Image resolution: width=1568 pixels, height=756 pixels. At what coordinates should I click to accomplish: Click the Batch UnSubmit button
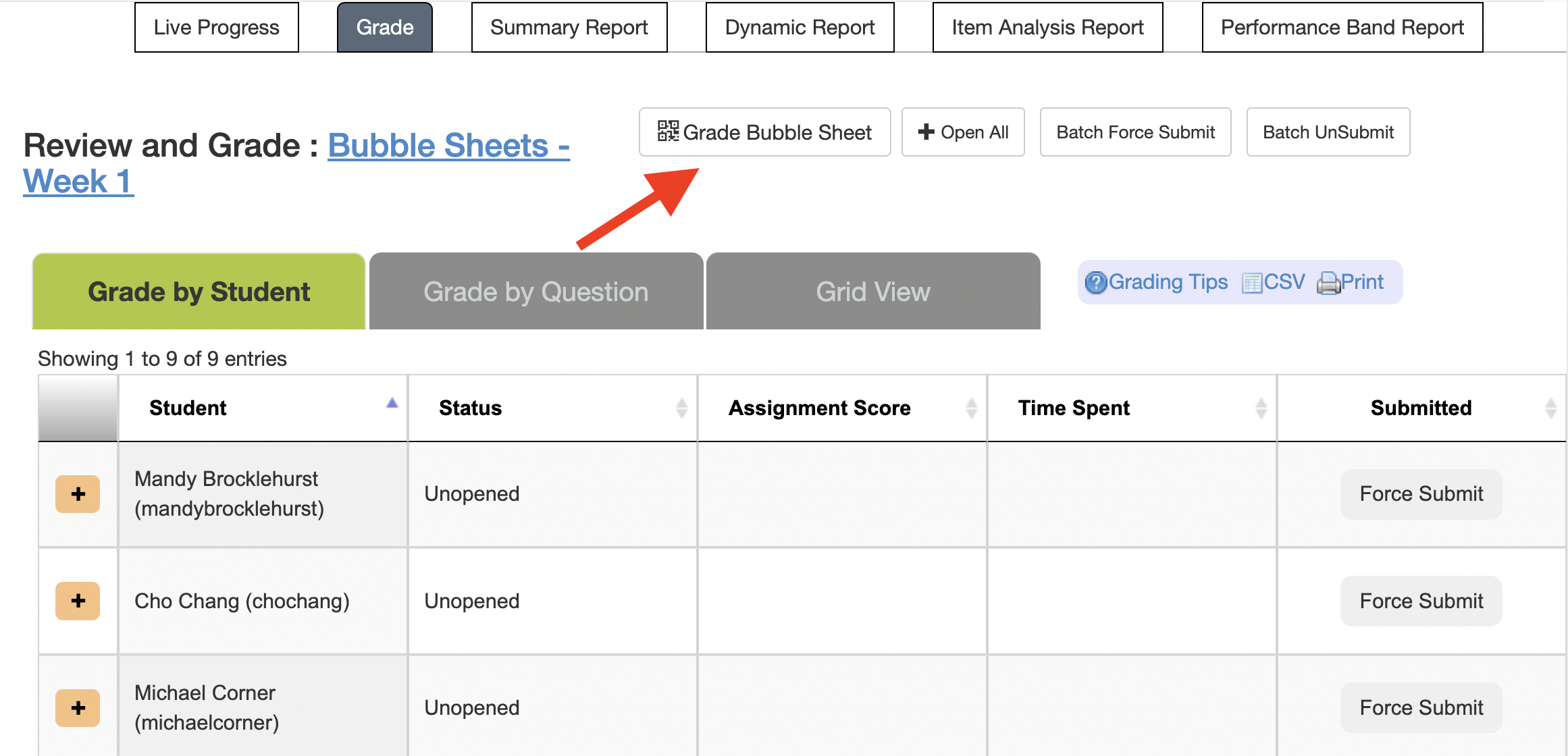tap(1328, 132)
